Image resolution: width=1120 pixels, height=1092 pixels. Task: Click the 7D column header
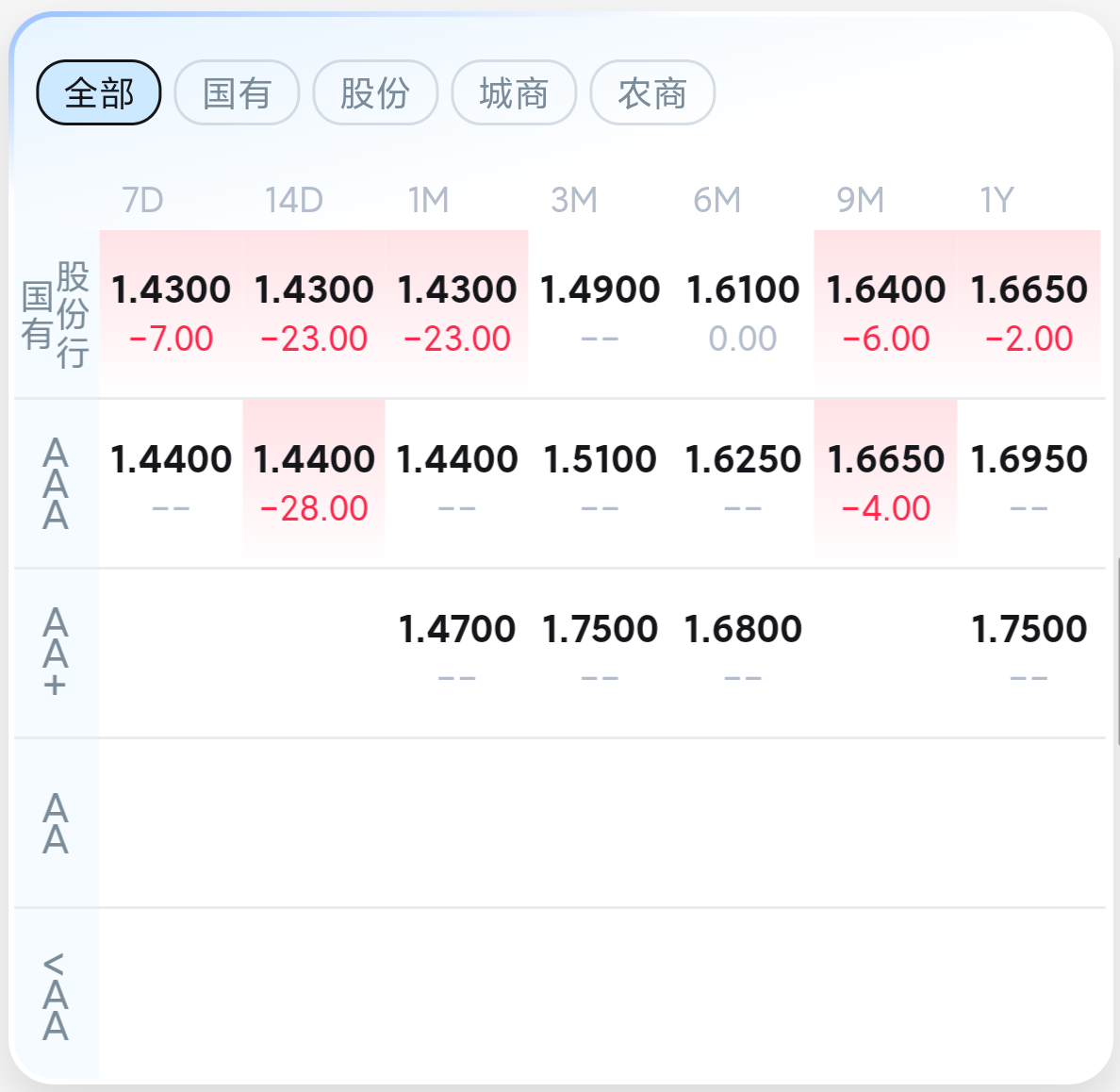[x=143, y=200]
